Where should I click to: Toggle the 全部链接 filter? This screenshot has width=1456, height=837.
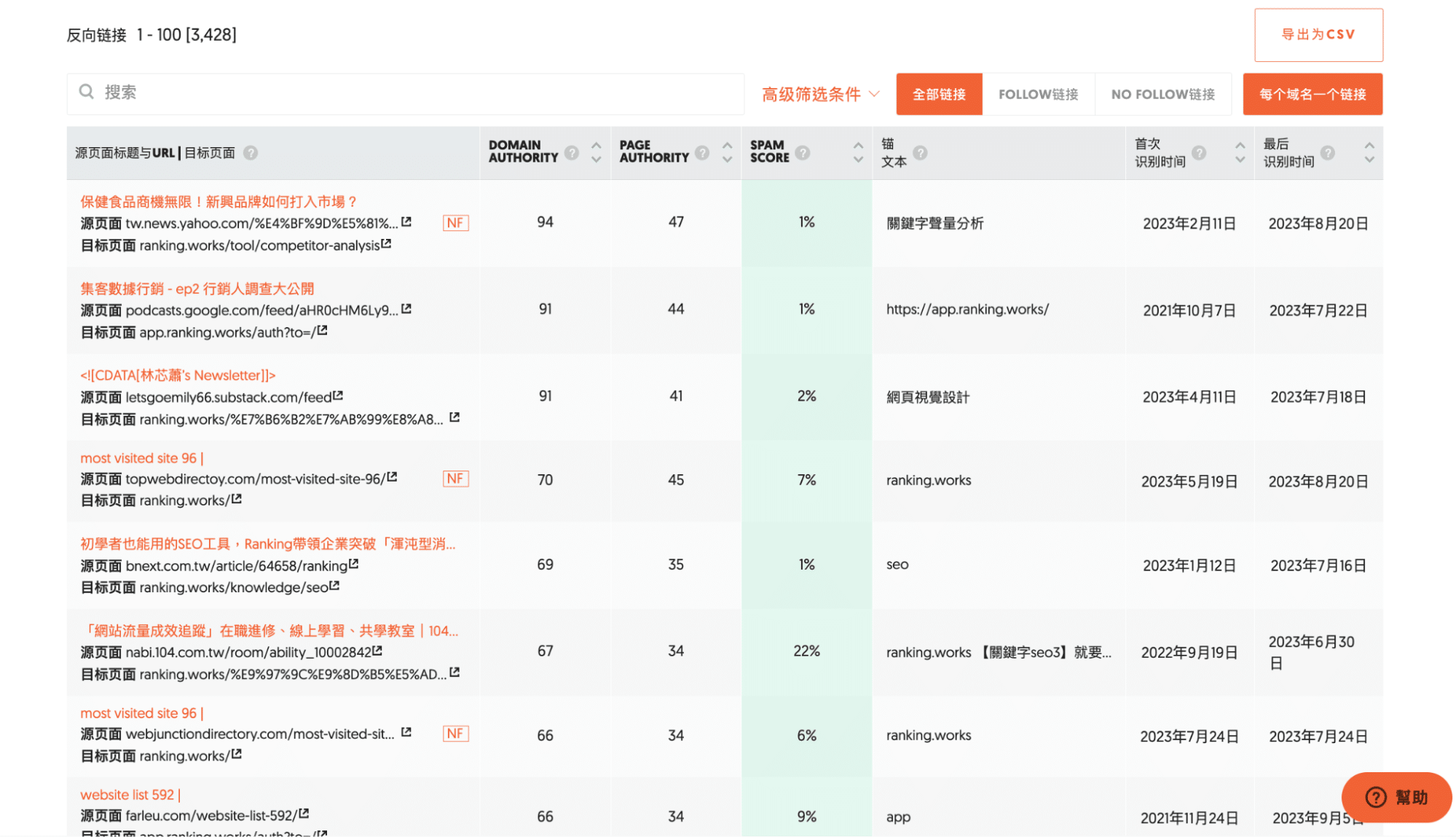click(939, 94)
